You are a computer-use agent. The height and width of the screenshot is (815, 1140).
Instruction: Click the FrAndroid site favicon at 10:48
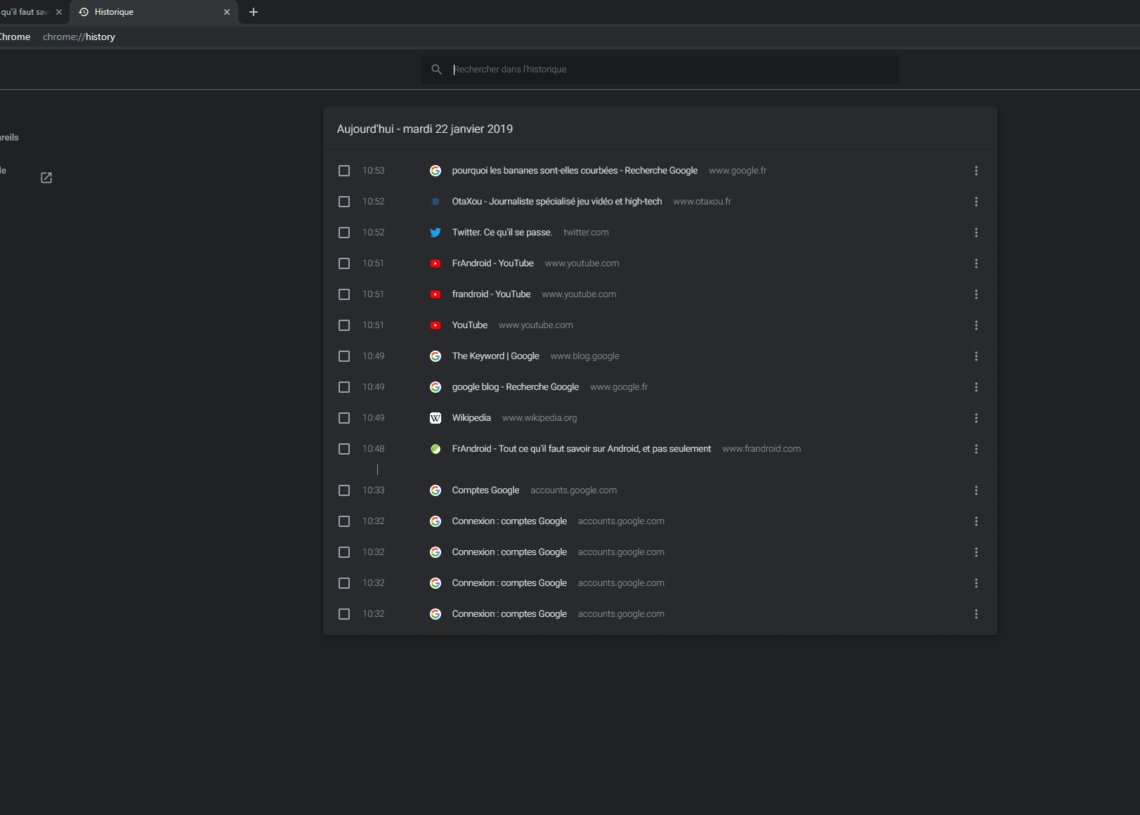[x=435, y=449]
